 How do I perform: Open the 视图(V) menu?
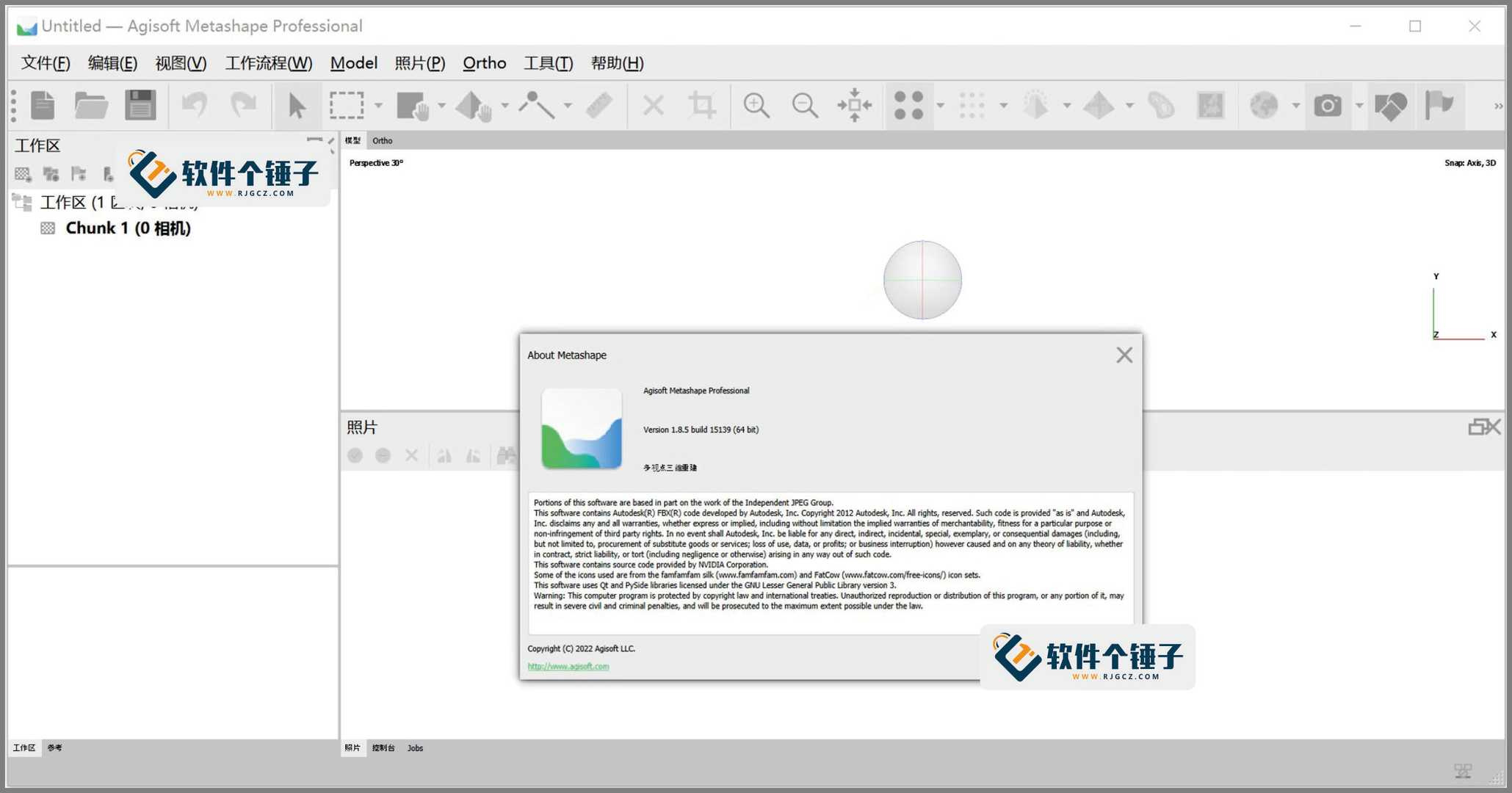(181, 63)
